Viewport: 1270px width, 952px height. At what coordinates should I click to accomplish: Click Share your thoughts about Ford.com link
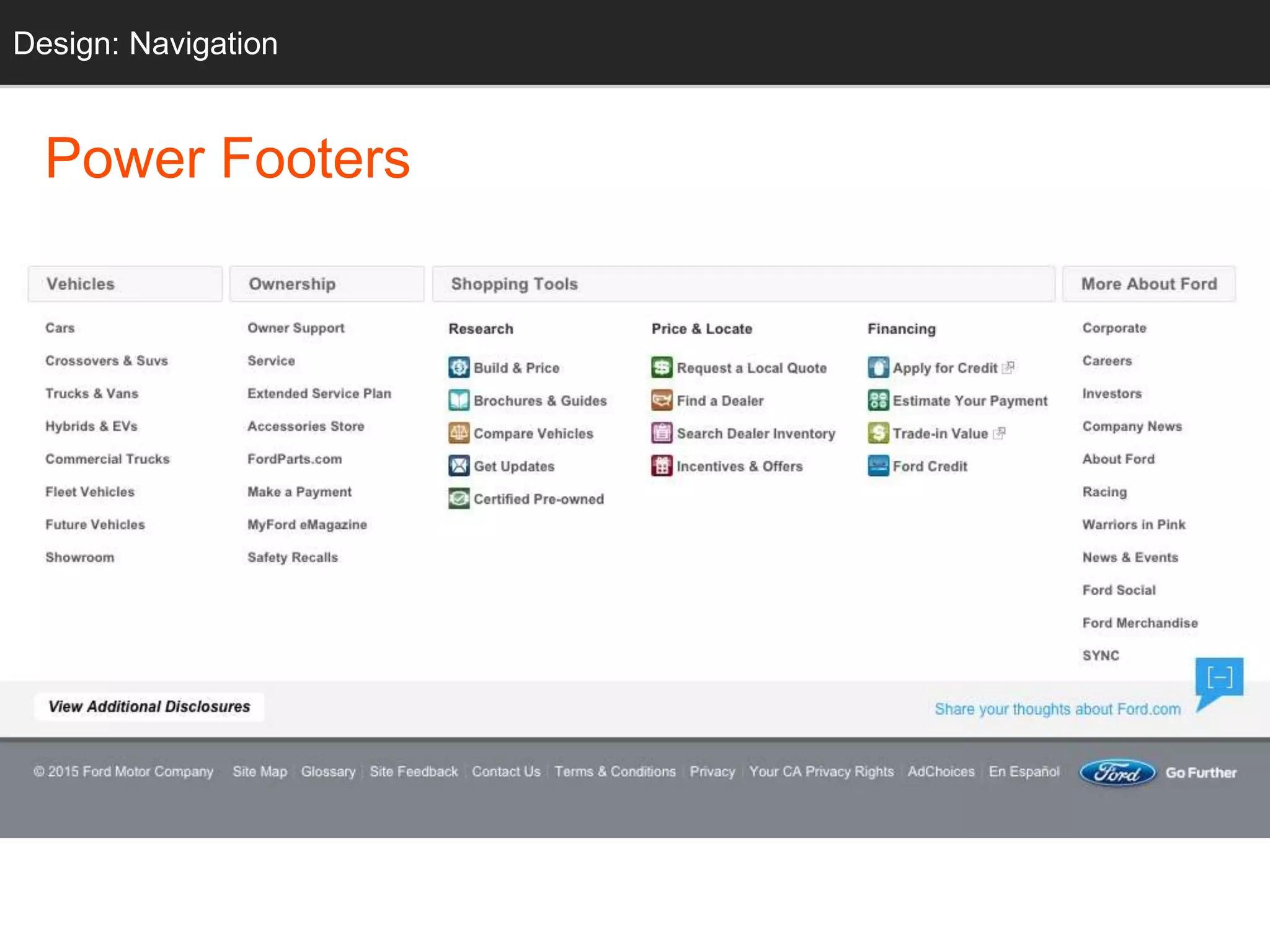click(1058, 709)
